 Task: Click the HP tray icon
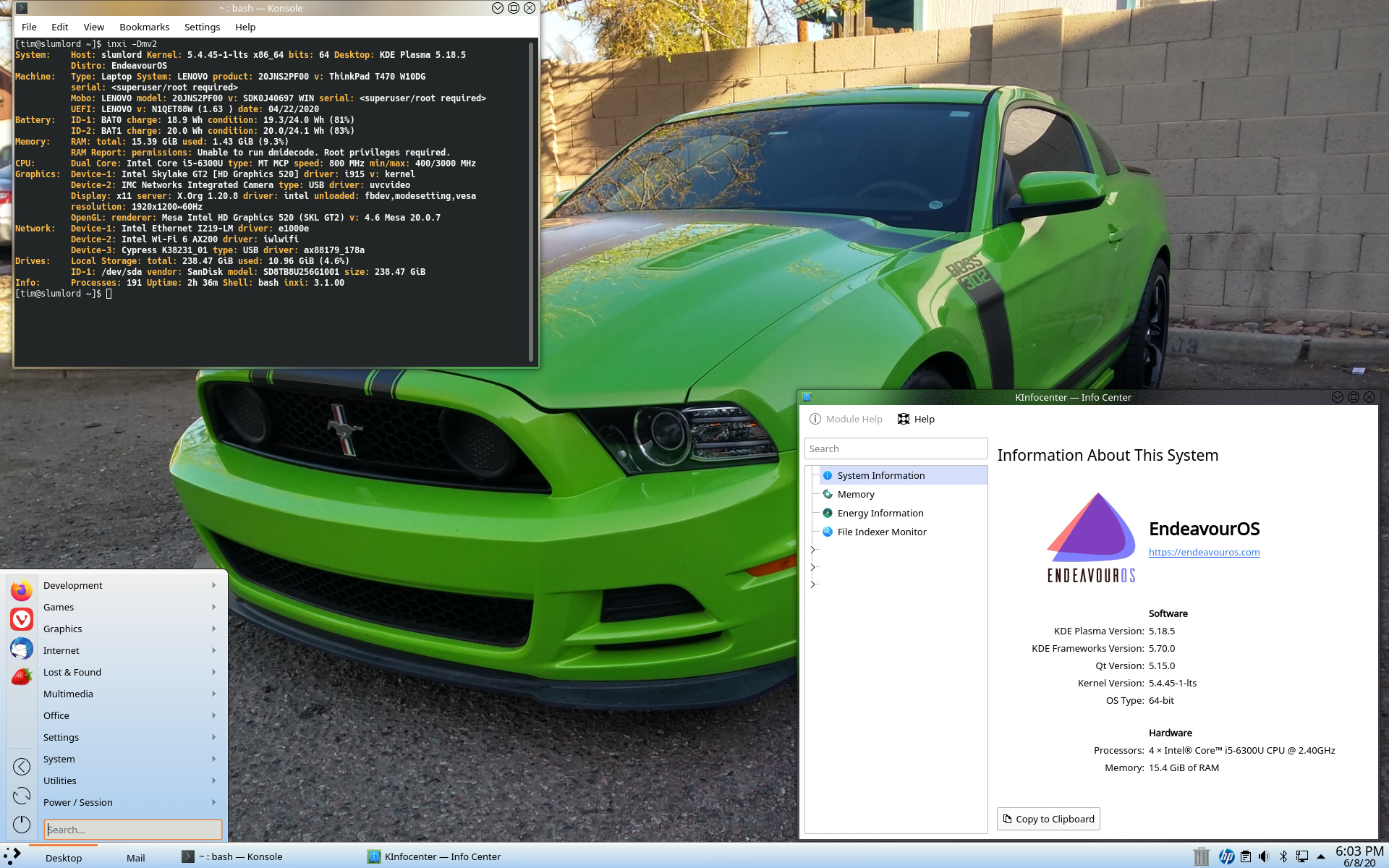click(x=1226, y=856)
